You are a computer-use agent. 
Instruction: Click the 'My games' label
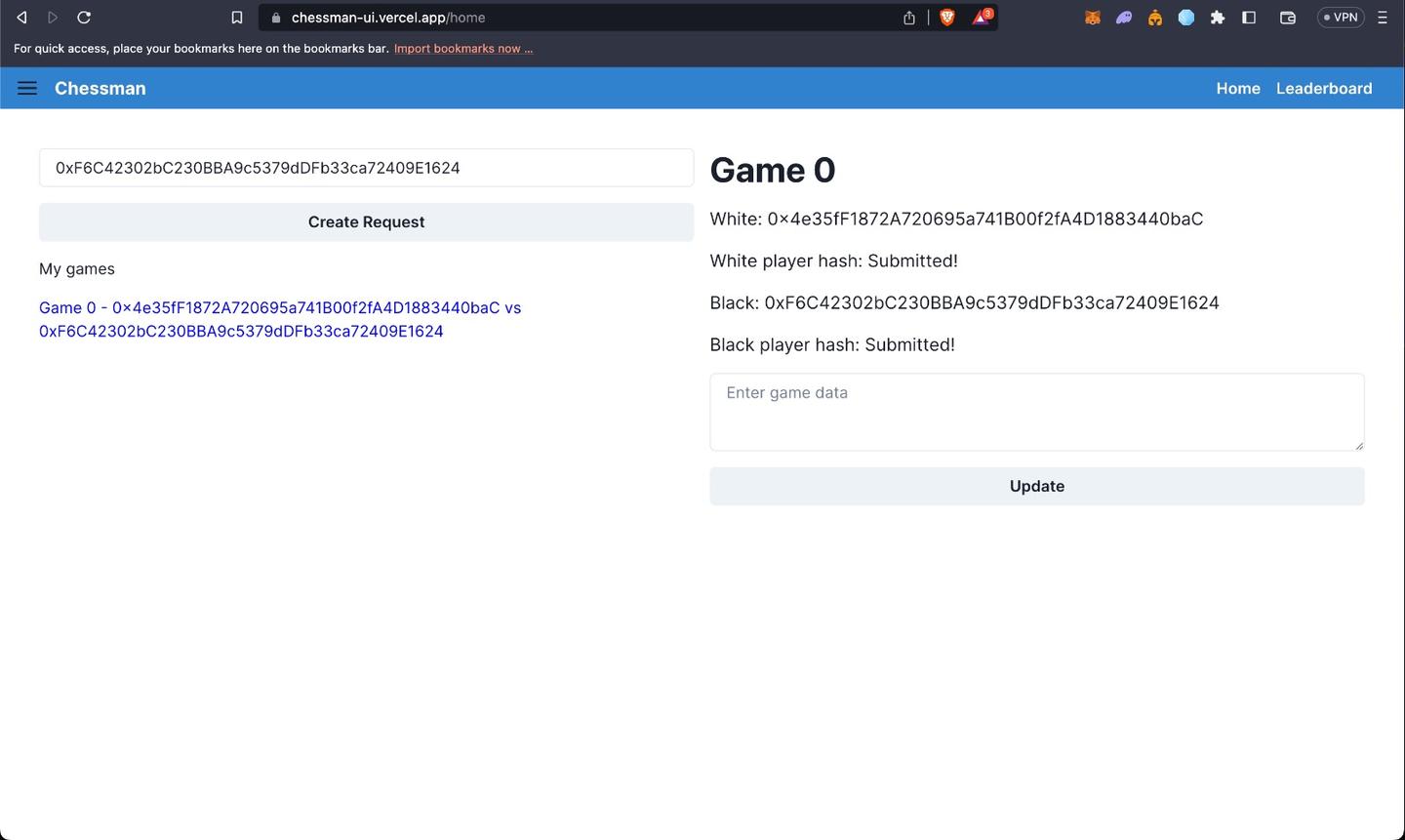pos(77,268)
